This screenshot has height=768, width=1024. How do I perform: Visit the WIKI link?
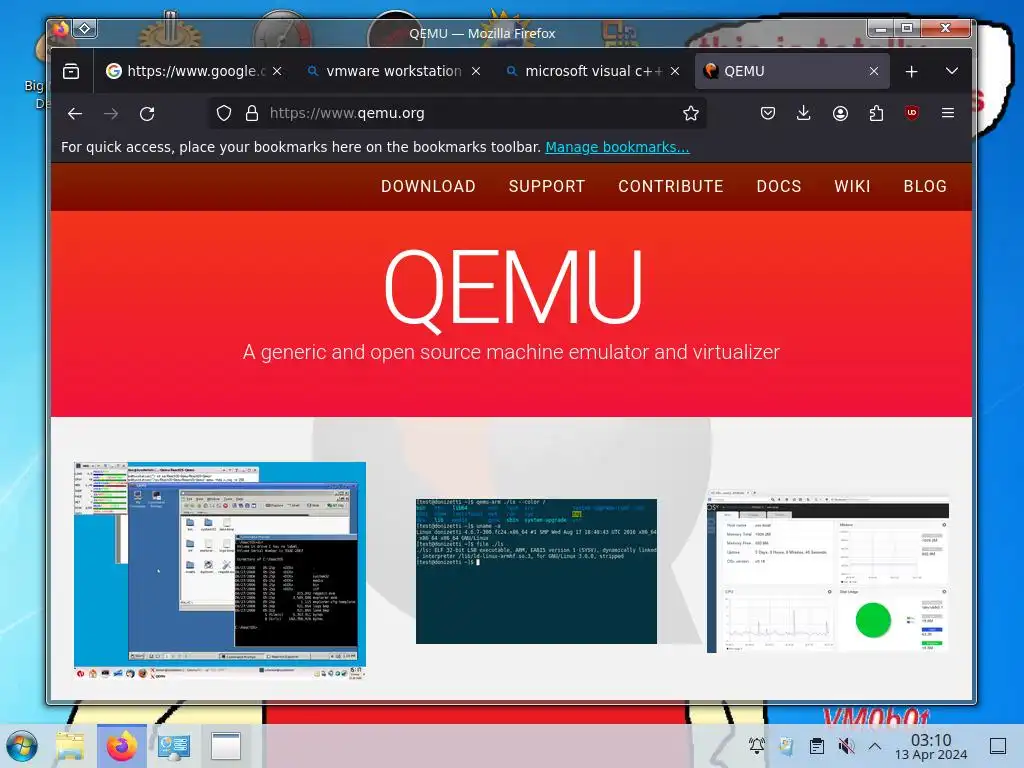(x=852, y=186)
